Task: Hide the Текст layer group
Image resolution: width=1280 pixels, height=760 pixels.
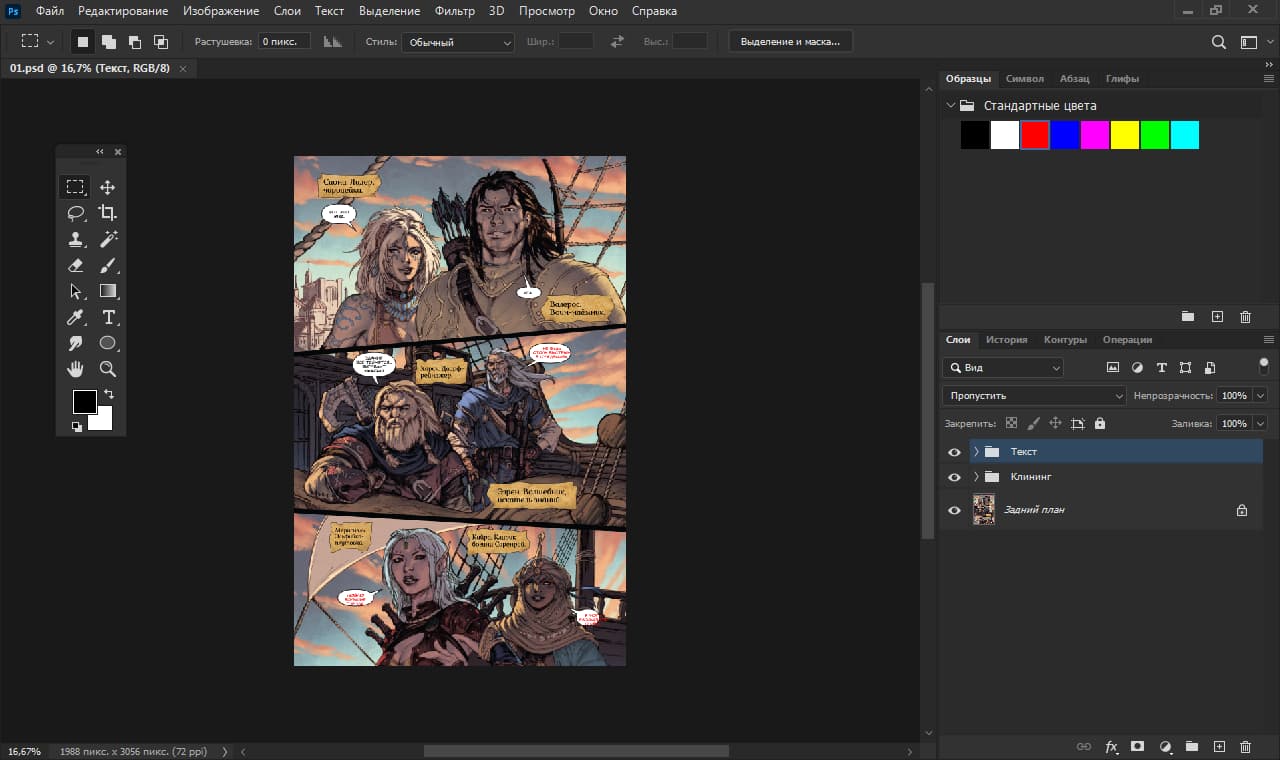Action: pyautogui.click(x=954, y=452)
